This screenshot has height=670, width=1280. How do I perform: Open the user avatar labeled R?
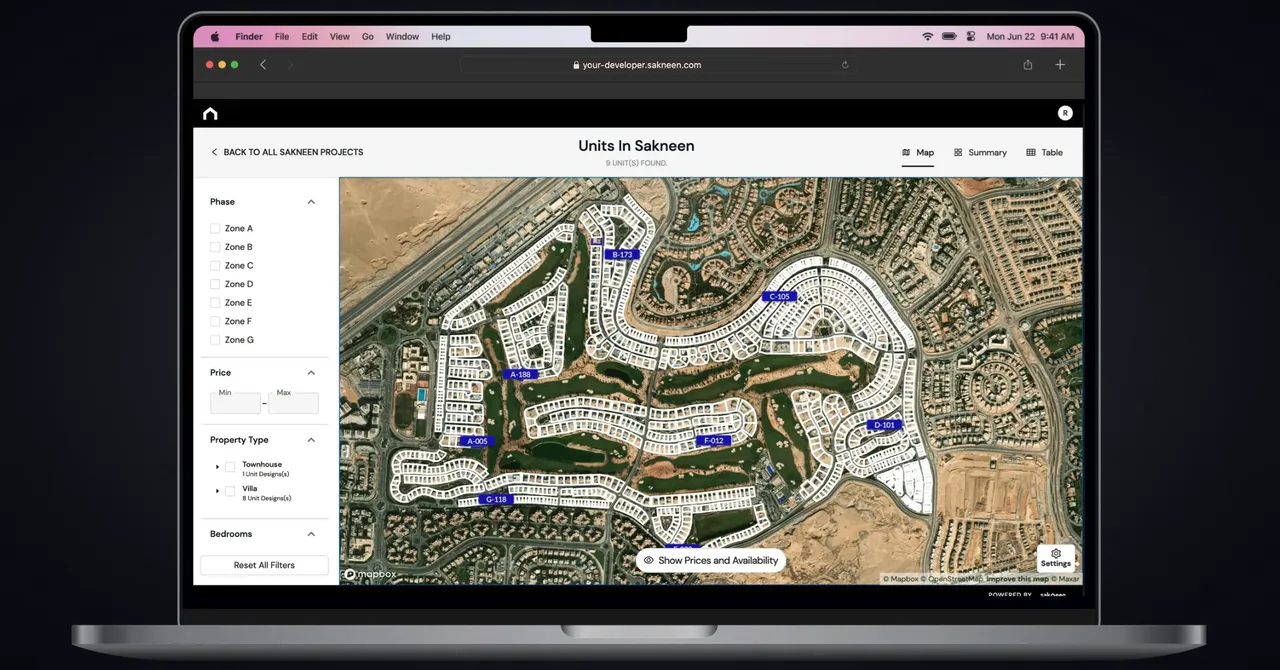coord(1065,113)
